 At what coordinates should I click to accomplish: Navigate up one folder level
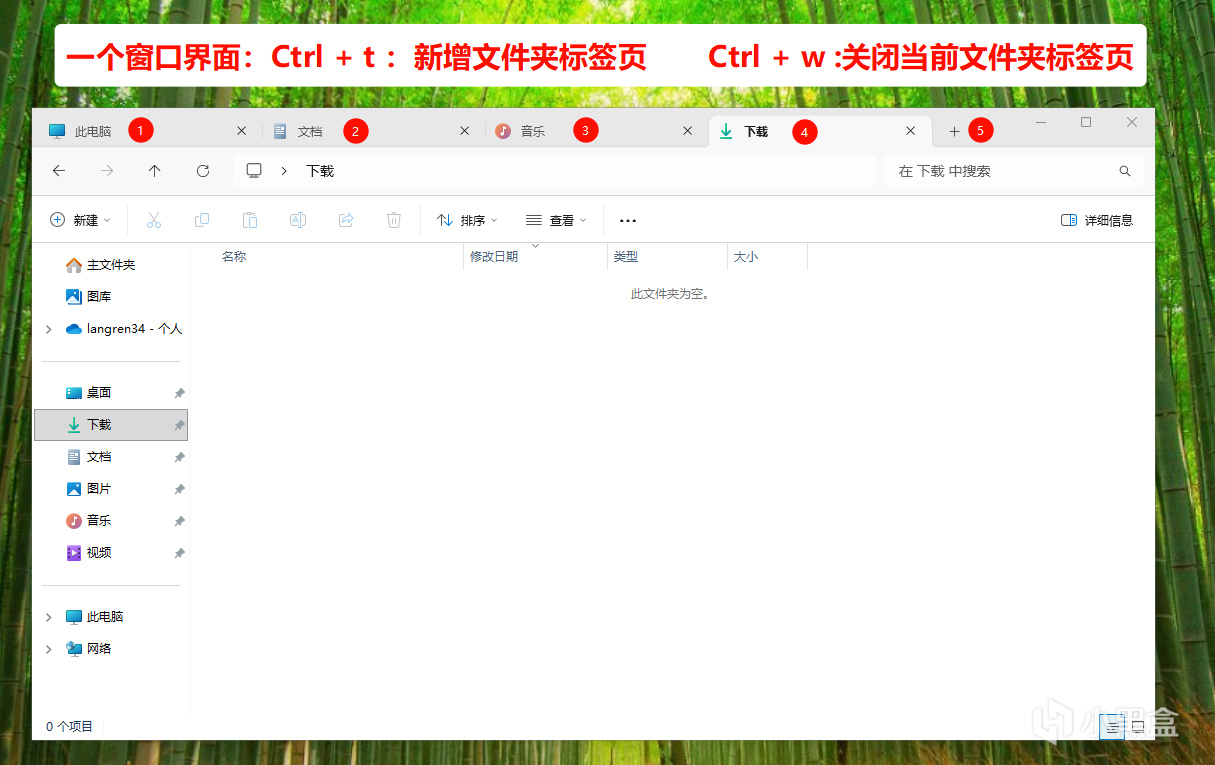154,171
